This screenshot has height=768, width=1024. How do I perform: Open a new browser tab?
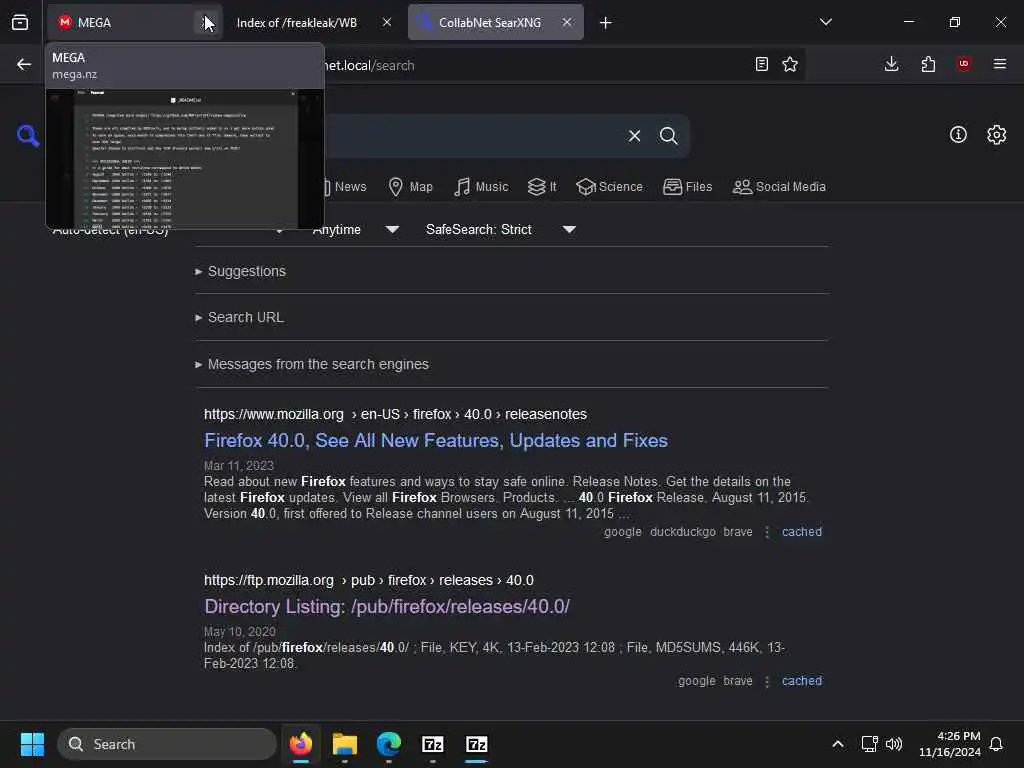point(605,23)
